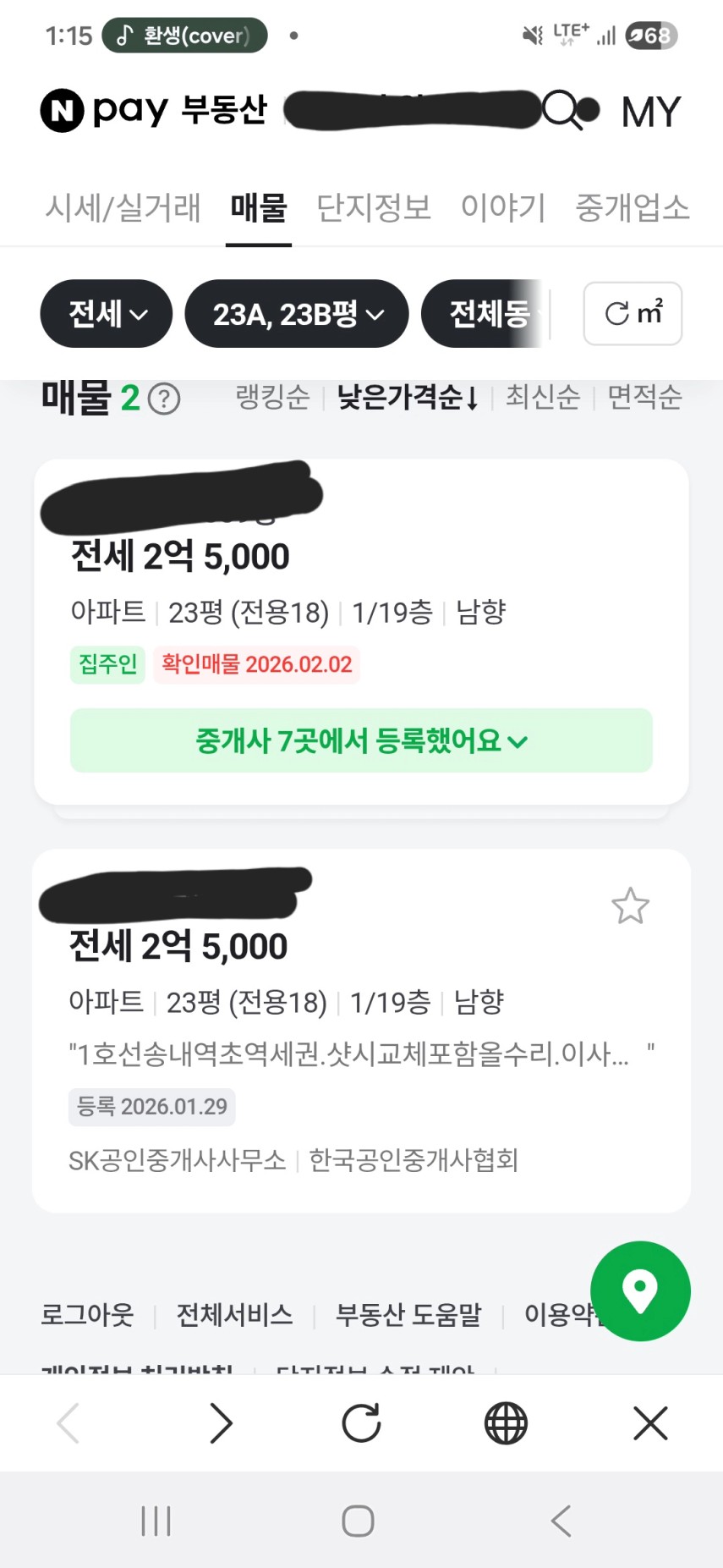Open the 전세 deal type dropdown

click(x=107, y=314)
